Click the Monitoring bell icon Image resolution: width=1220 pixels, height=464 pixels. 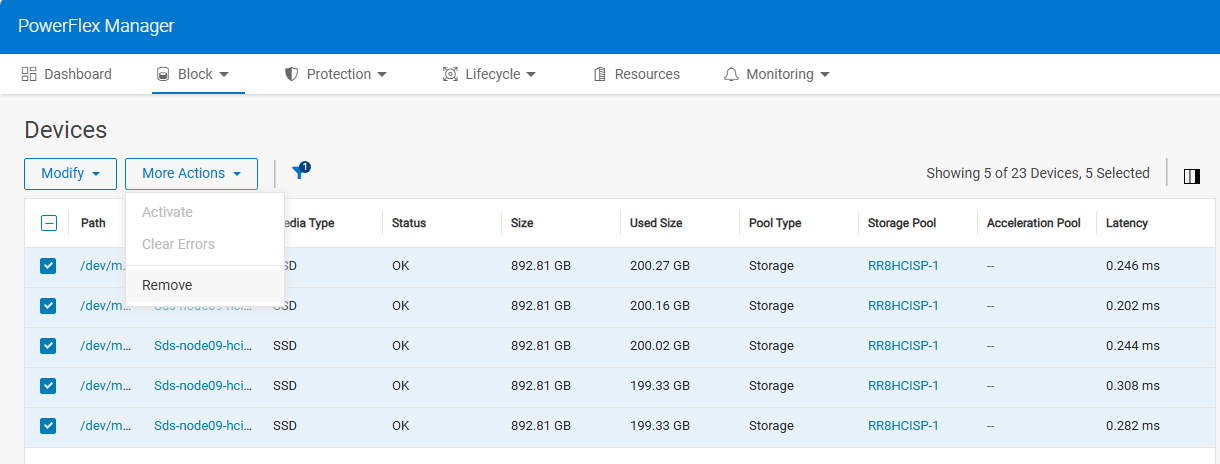tap(731, 74)
